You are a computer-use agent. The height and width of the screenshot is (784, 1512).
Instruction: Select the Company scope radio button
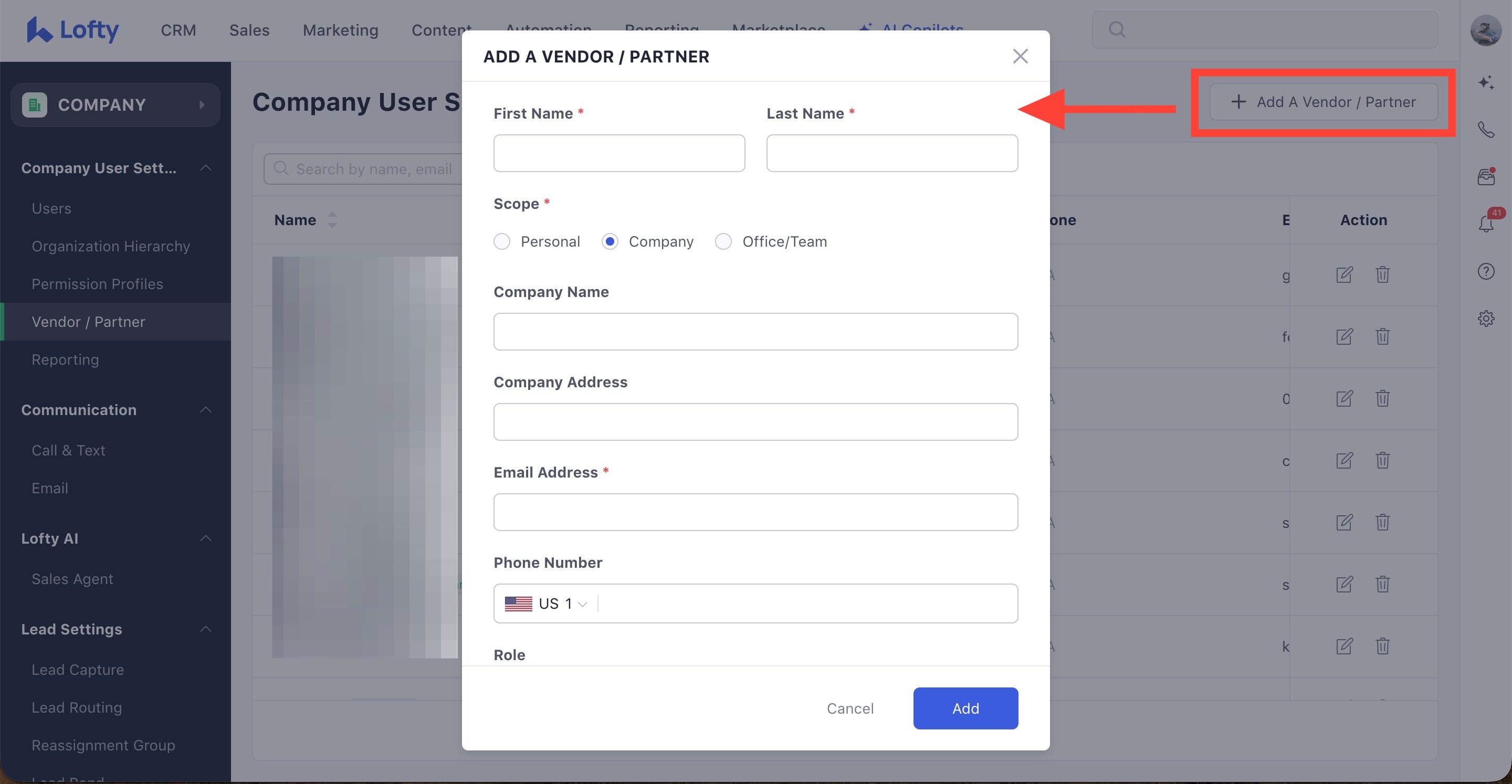[x=610, y=241]
